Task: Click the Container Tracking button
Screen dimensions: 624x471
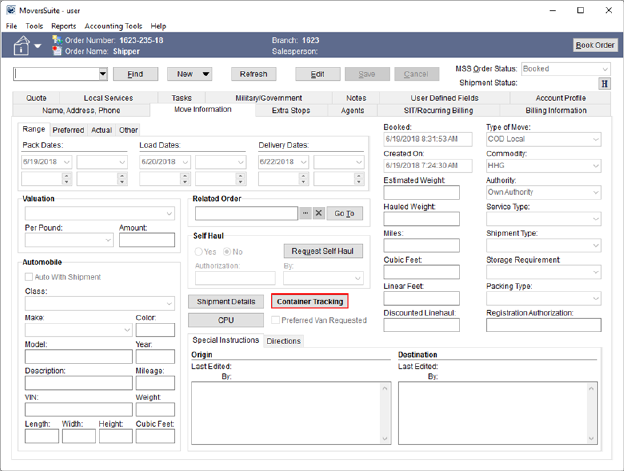Action: 309,301
